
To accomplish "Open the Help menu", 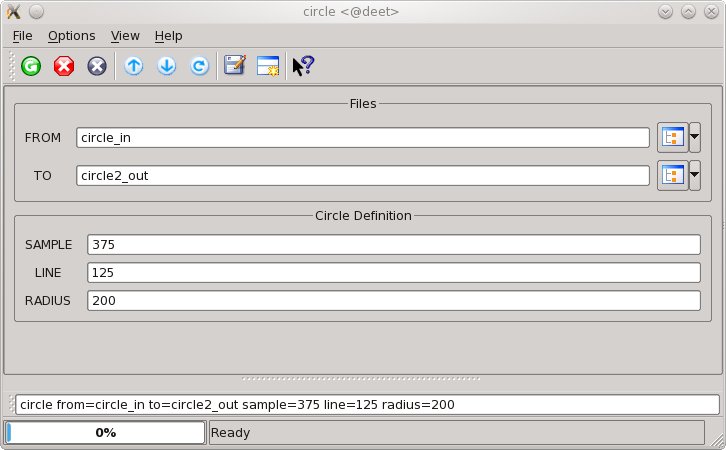I will pyautogui.click(x=168, y=35).
